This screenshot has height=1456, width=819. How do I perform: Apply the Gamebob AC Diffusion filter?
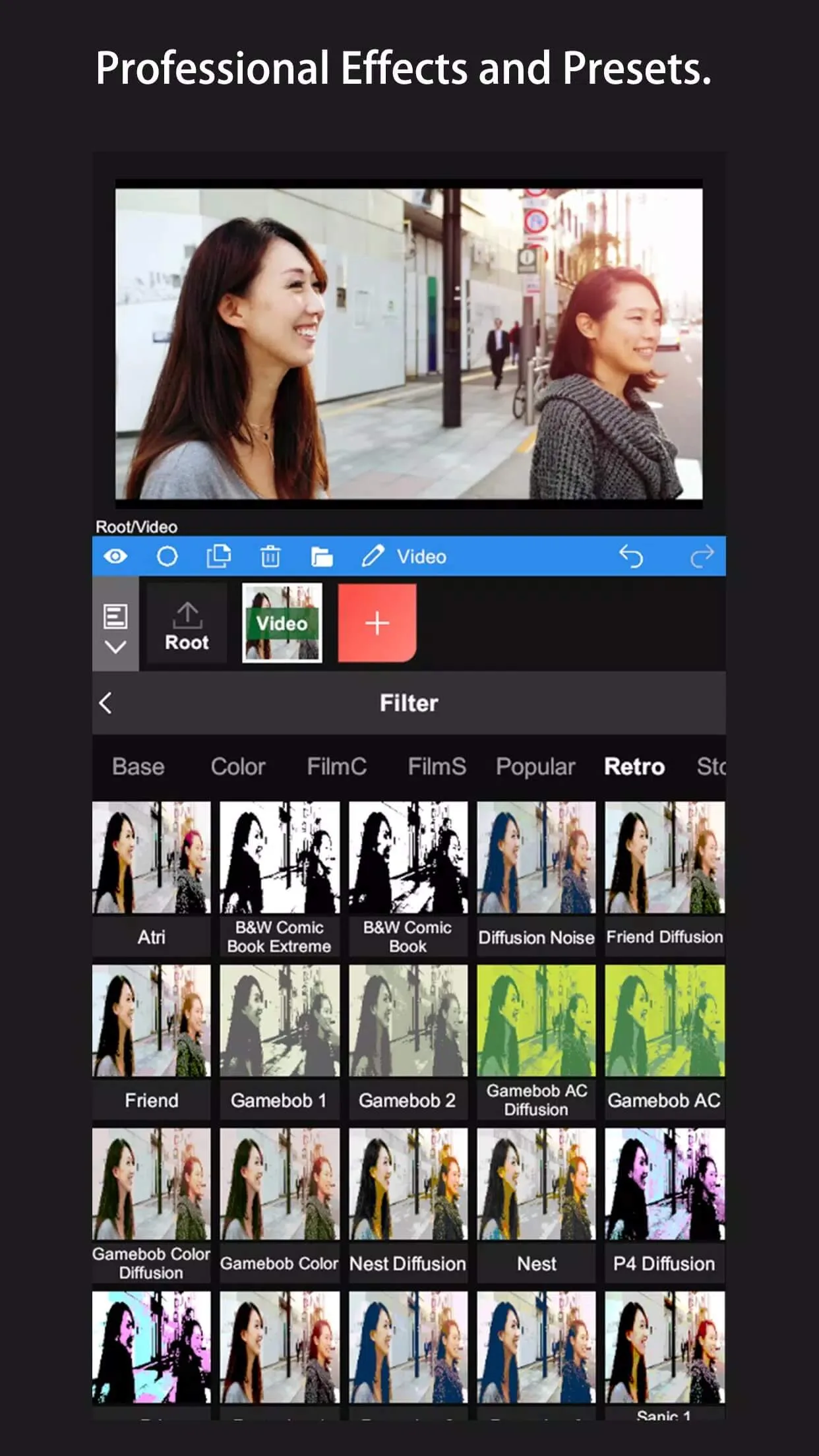click(x=536, y=1042)
